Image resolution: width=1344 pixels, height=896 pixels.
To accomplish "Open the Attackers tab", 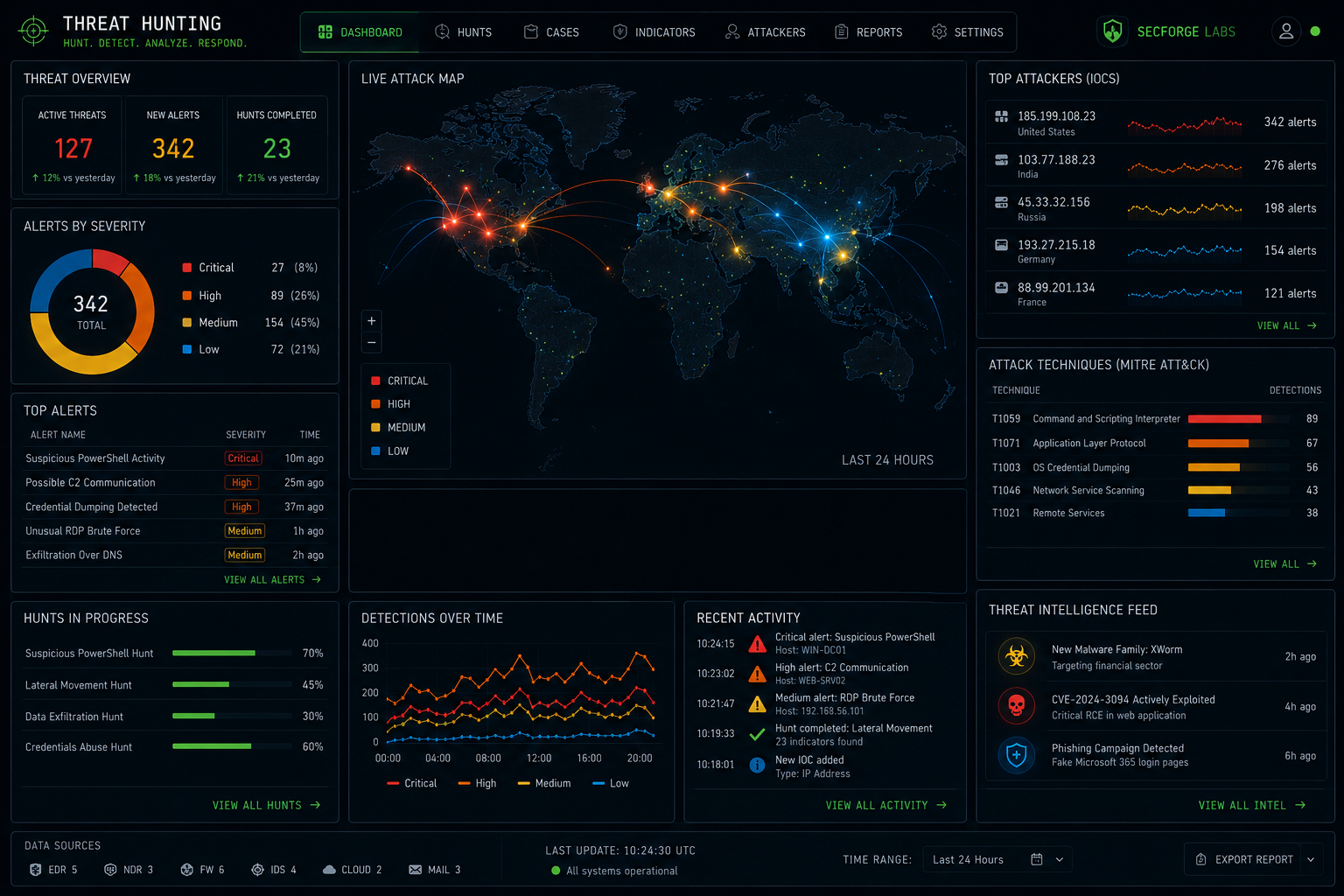I will (766, 32).
